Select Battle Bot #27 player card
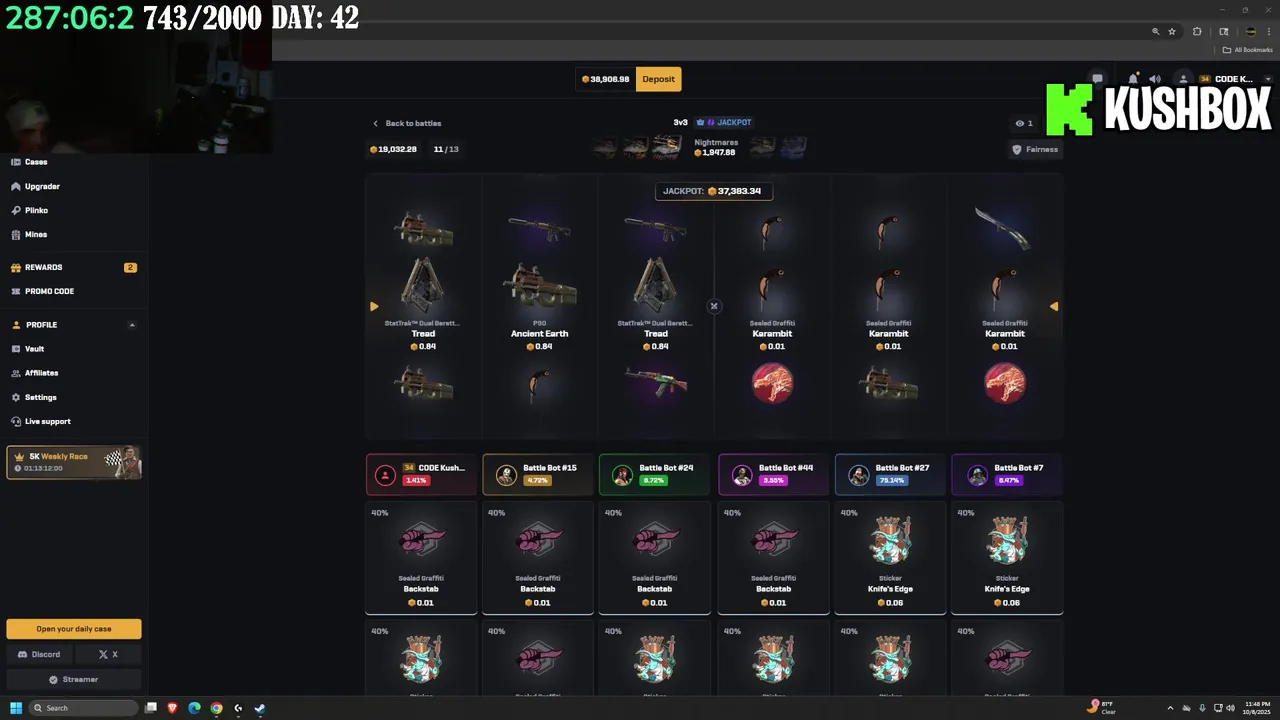This screenshot has width=1280, height=720. point(890,474)
